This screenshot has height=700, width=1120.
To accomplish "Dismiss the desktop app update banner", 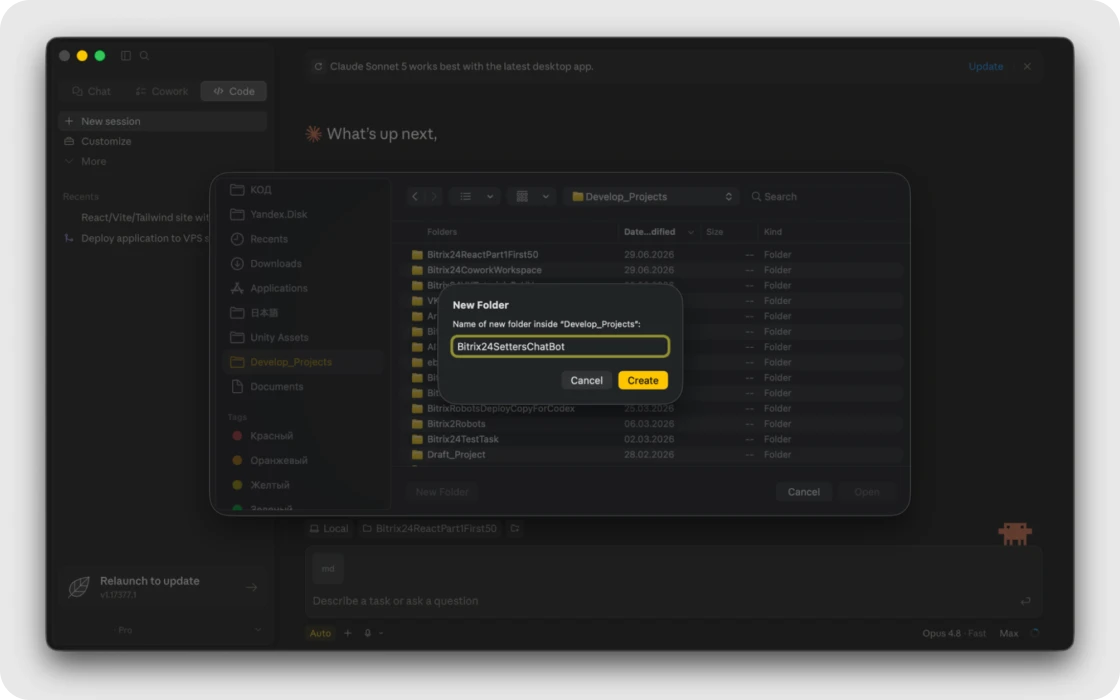I will (1027, 66).
